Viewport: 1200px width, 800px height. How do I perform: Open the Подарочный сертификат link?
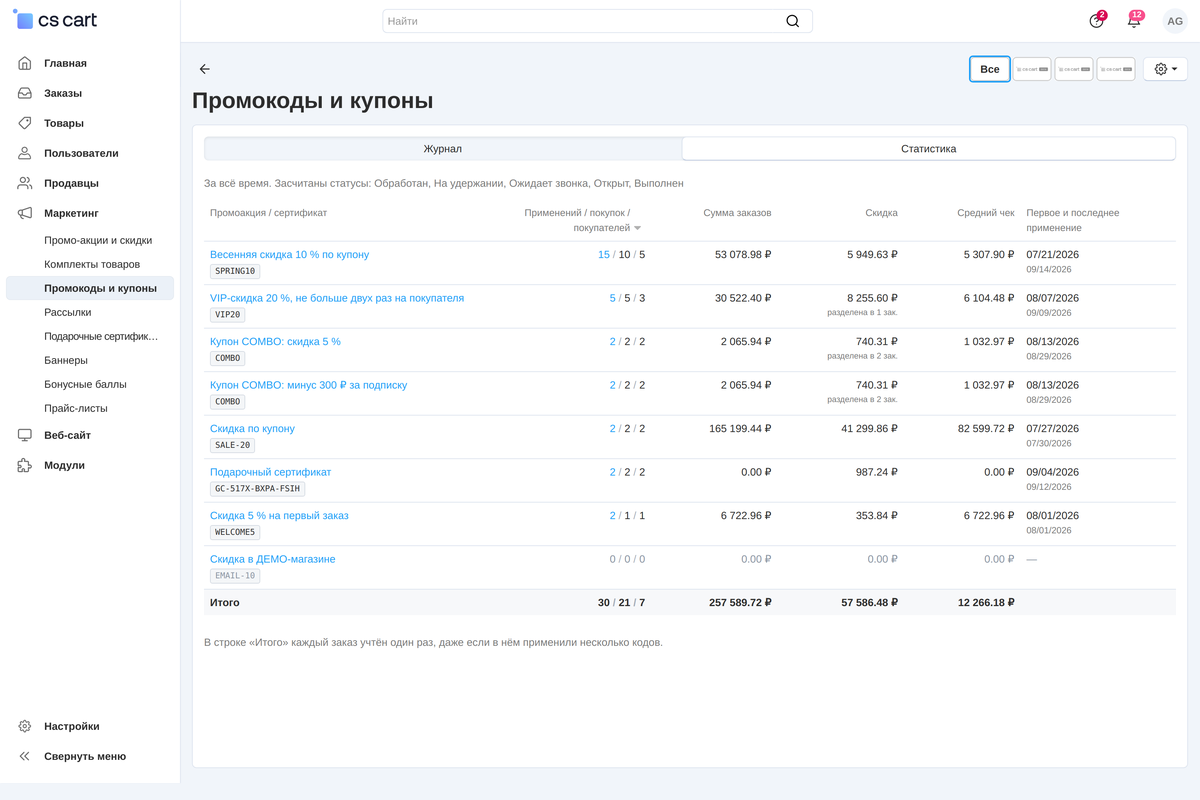point(270,472)
